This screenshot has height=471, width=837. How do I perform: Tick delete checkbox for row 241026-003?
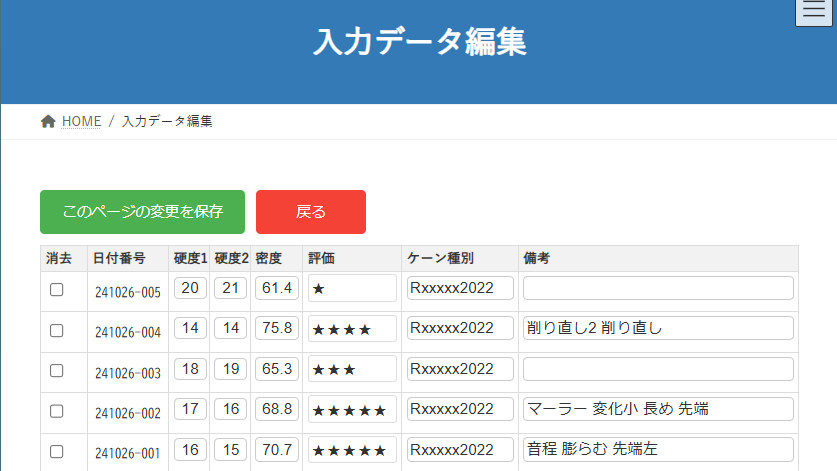click(x=57, y=370)
